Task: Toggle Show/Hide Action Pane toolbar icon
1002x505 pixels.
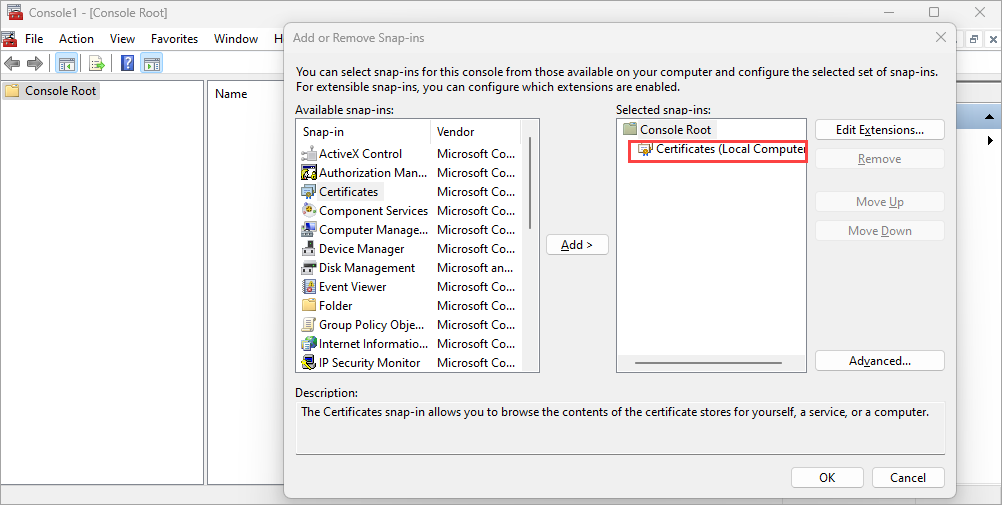Action: (151, 63)
